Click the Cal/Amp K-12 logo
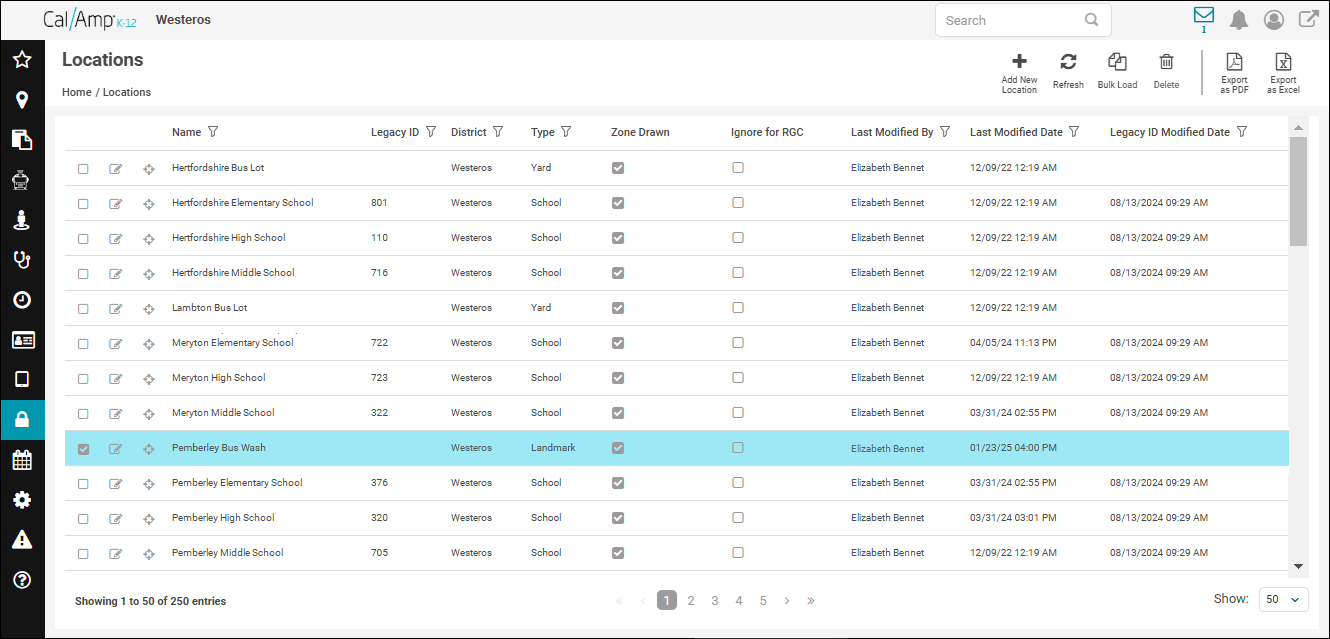 pyautogui.click(x=89, y=19)
